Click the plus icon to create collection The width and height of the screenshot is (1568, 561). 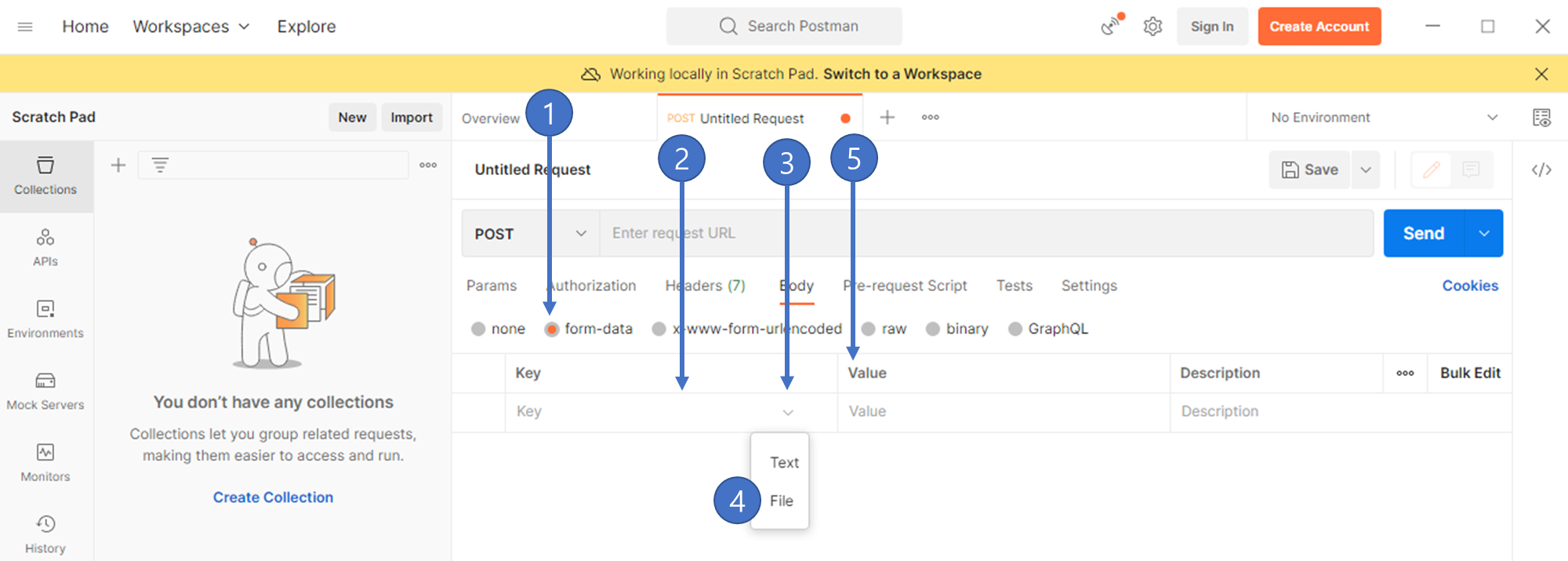(x=118, y=165)
